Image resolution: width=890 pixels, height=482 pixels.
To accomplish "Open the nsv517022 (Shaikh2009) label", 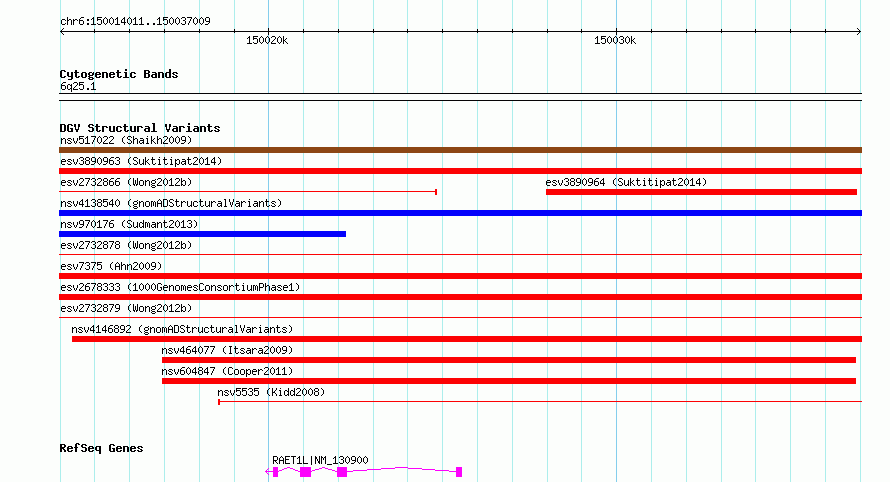I will point(126,140).
